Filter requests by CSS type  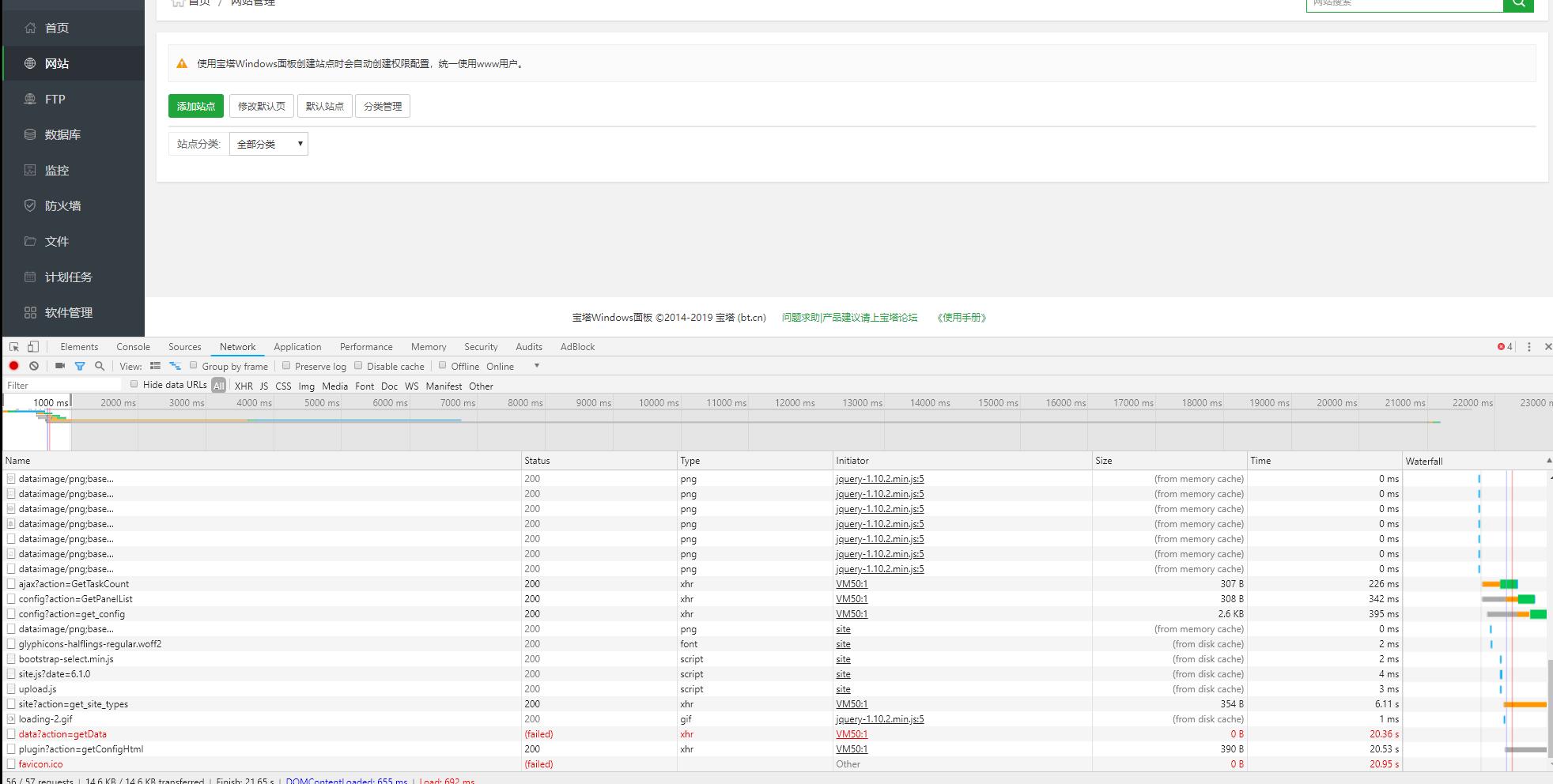283,386
